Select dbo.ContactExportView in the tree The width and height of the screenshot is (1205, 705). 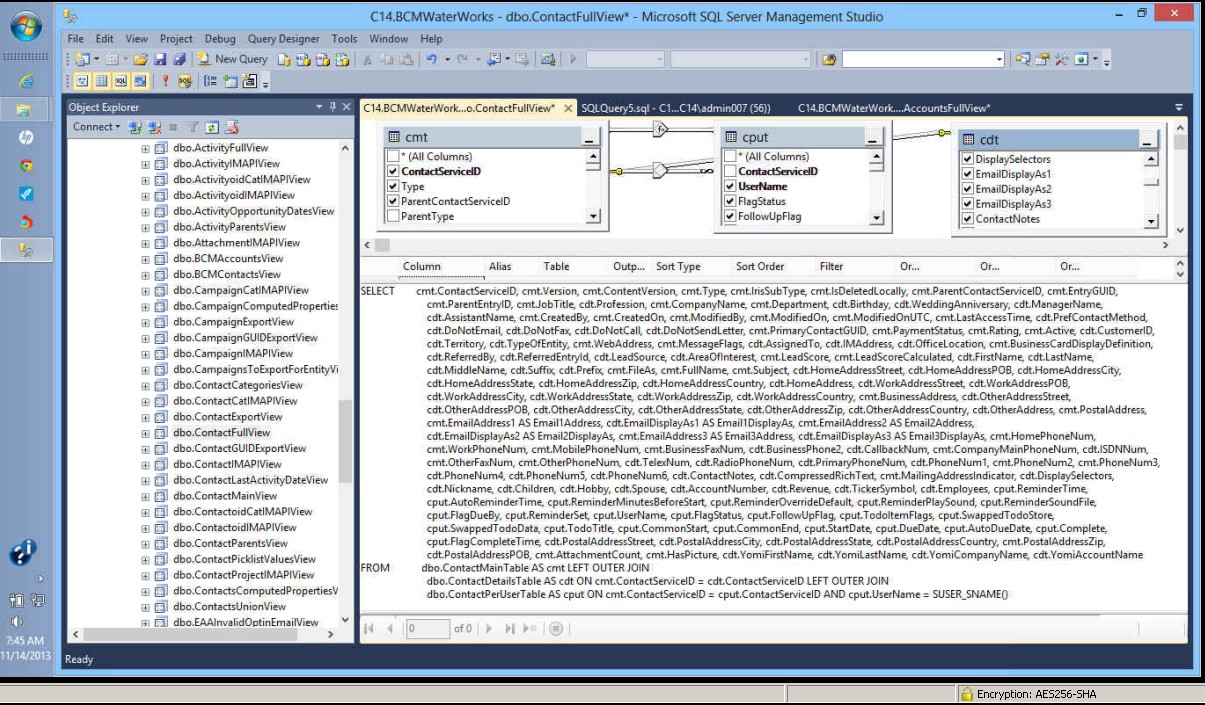[227, 417]
